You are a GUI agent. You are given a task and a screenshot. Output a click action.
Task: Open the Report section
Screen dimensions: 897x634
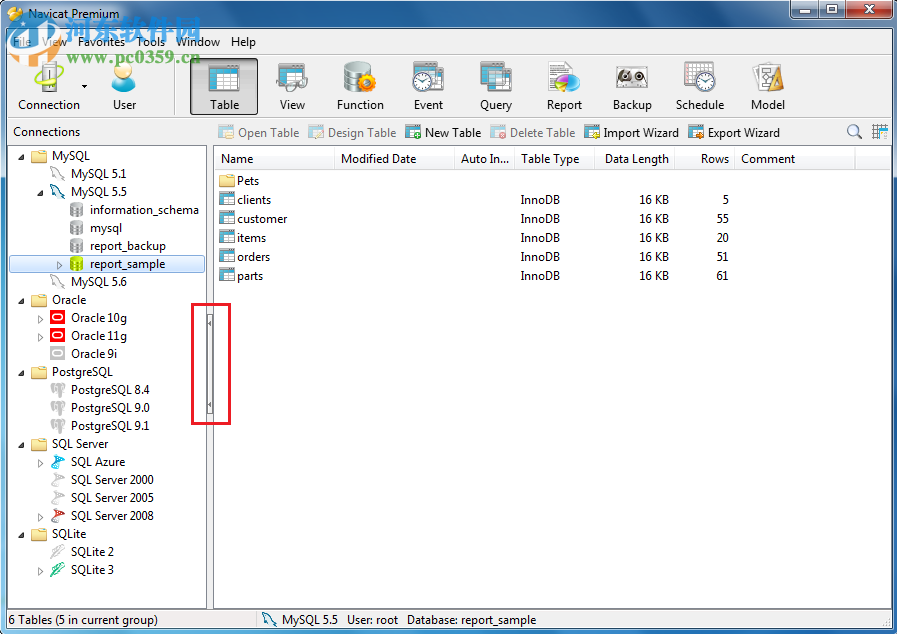(x=564, y=87)
